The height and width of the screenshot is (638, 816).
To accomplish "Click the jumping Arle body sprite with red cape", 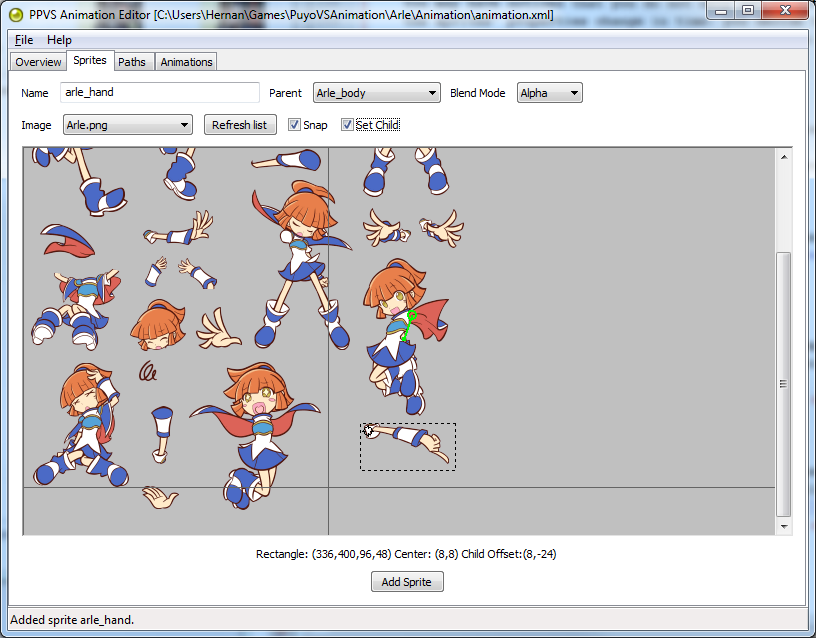I will pos(406,336).
